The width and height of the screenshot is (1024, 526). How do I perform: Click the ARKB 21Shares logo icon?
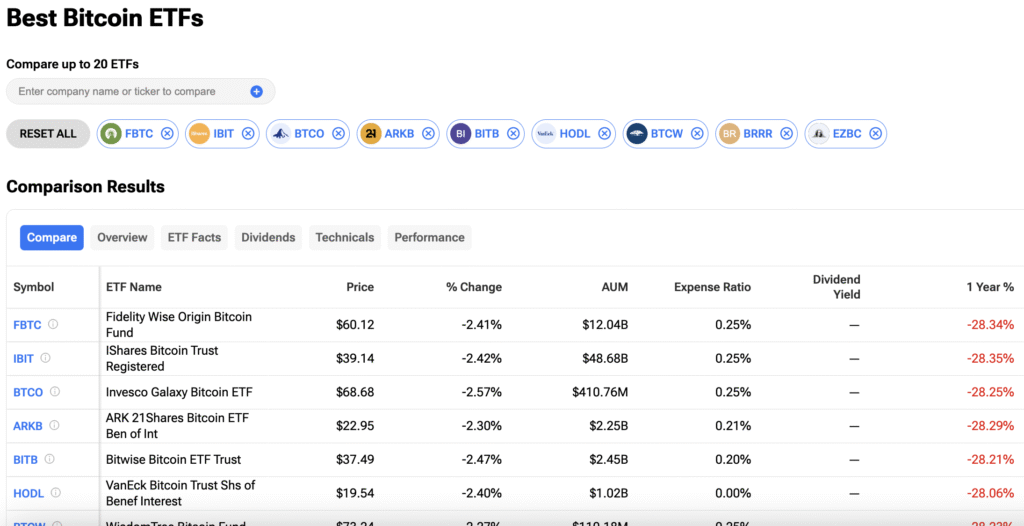[370, 134]
